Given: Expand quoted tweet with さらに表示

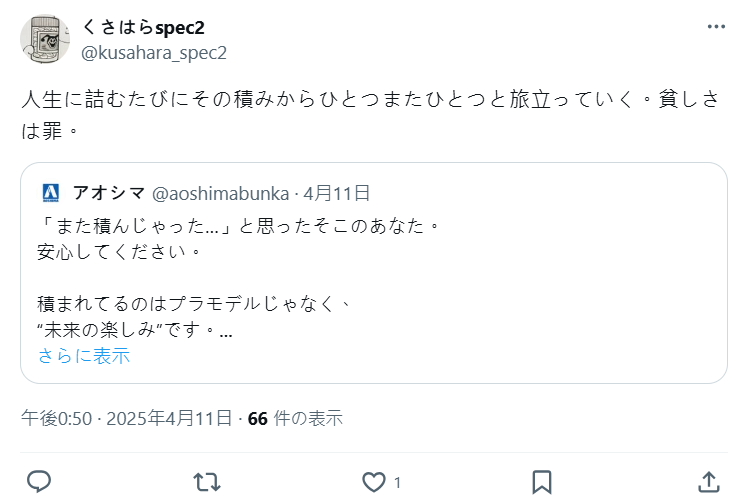Looking at the screenshot, I should [84, 356].
